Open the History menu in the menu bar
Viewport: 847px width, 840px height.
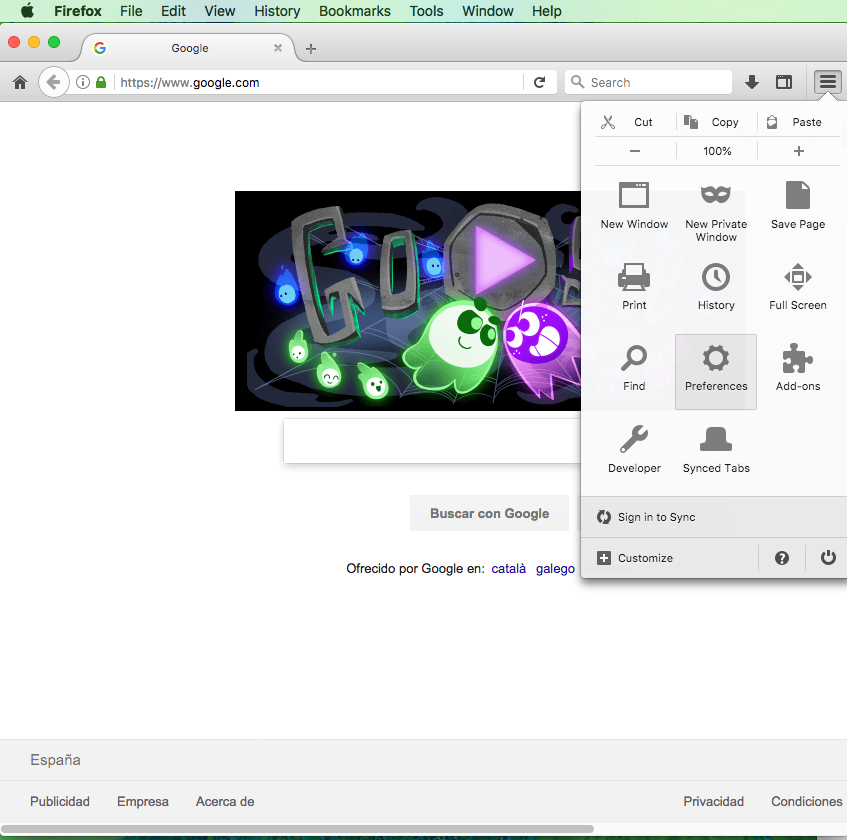277,11
